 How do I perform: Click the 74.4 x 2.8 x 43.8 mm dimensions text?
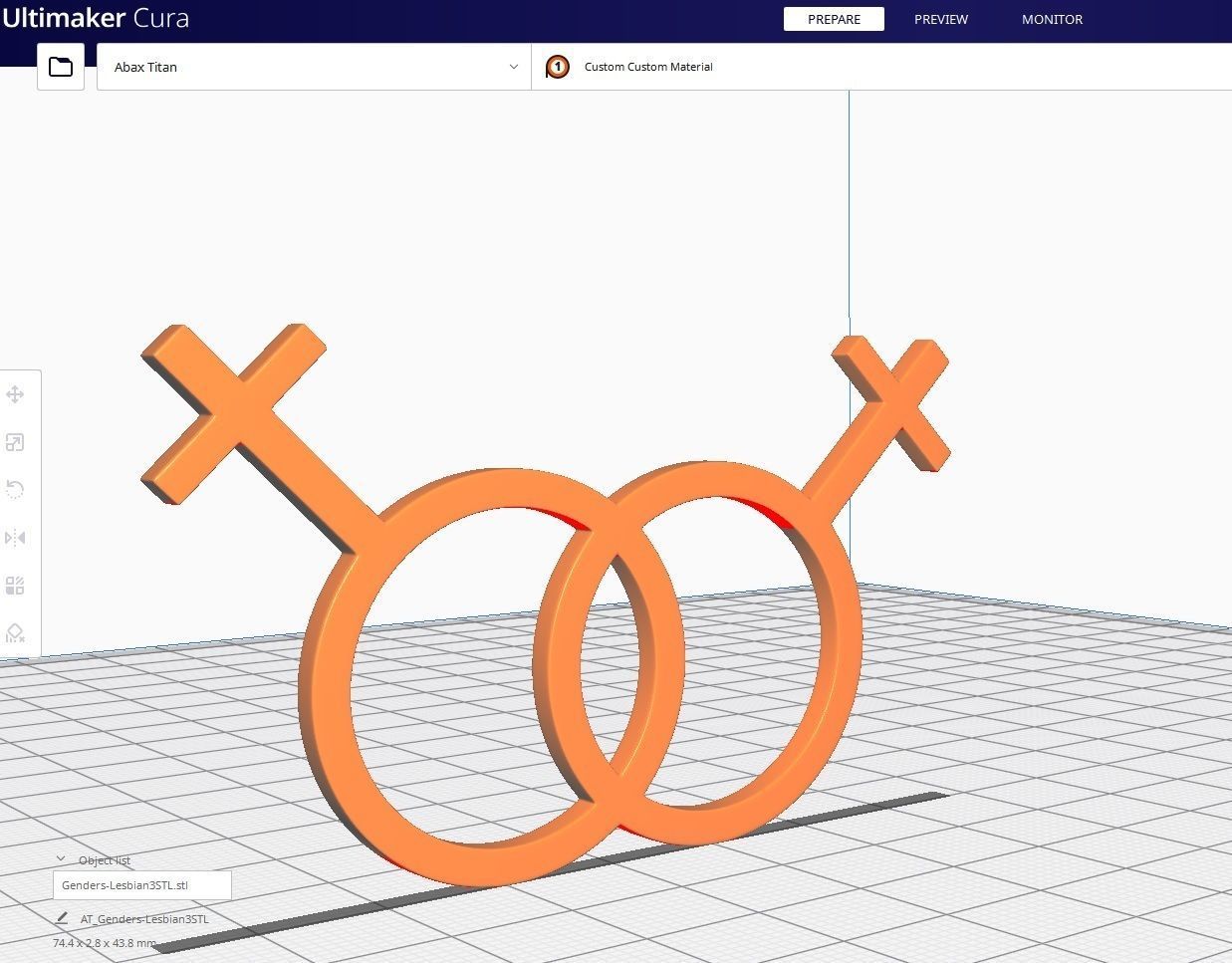[105, 942]
